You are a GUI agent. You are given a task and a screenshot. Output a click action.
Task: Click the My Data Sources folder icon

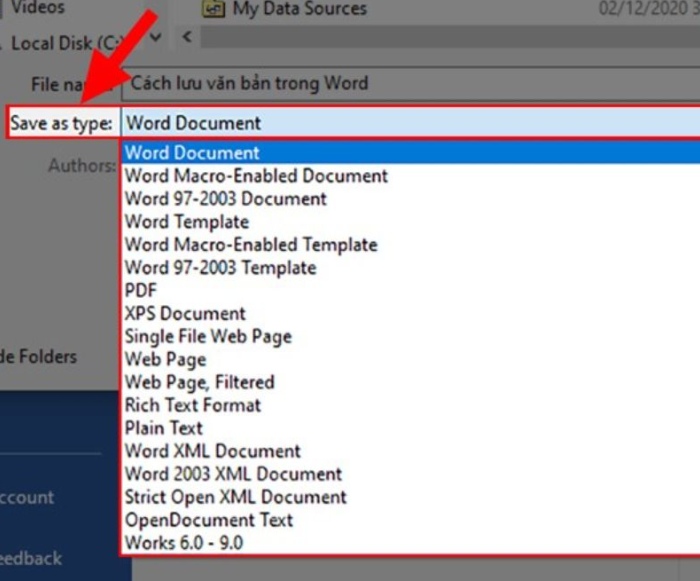(x=213, y=8)
